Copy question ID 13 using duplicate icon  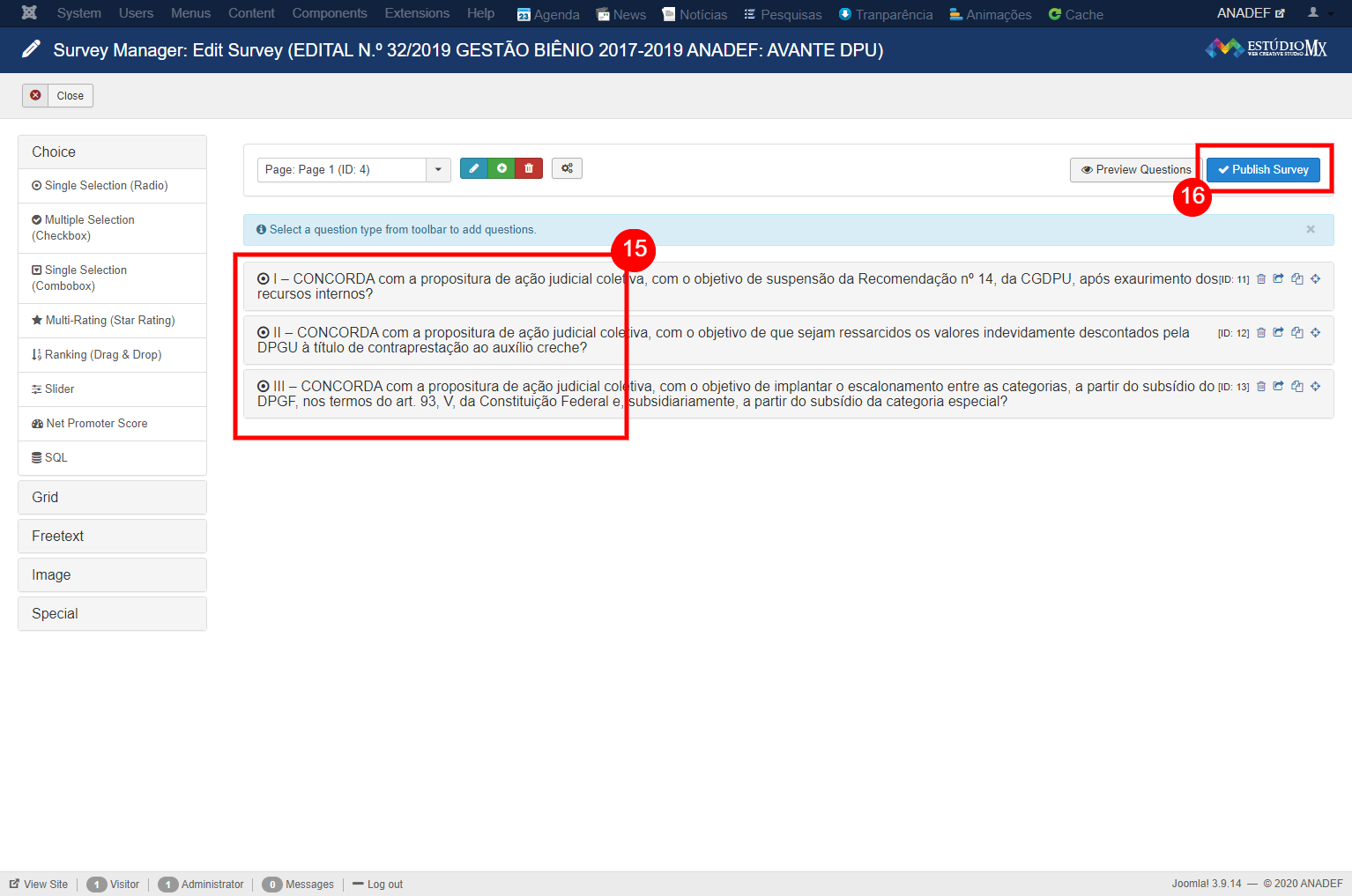pyautogui.click(x=1296, y=387)
